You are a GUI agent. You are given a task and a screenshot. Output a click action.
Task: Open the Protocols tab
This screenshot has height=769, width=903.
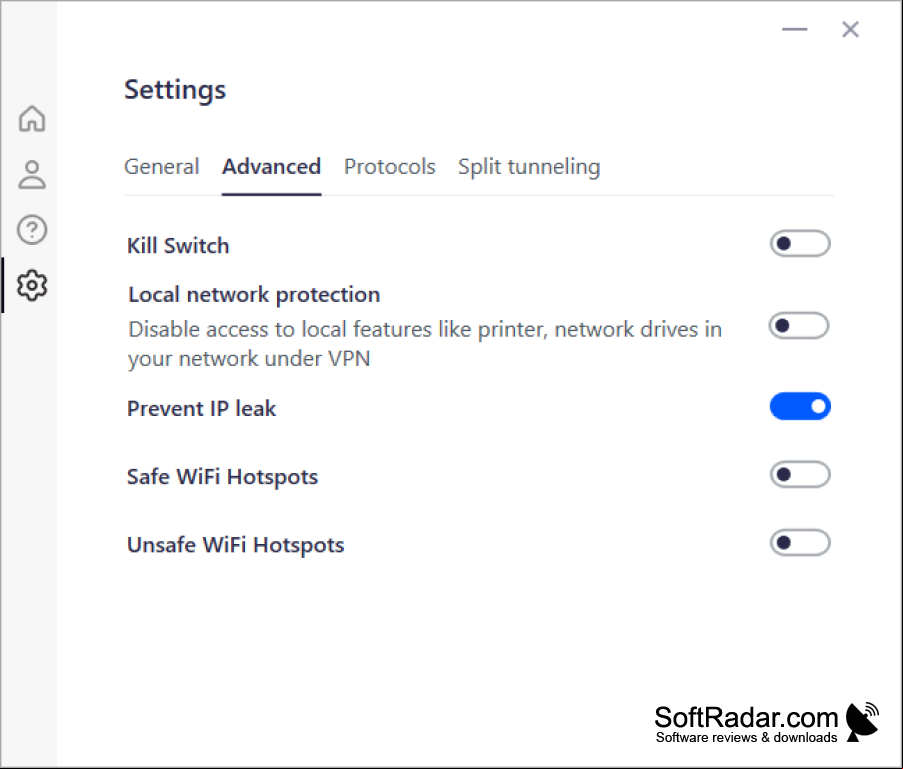pyautogui.click(x=389, y=167)
